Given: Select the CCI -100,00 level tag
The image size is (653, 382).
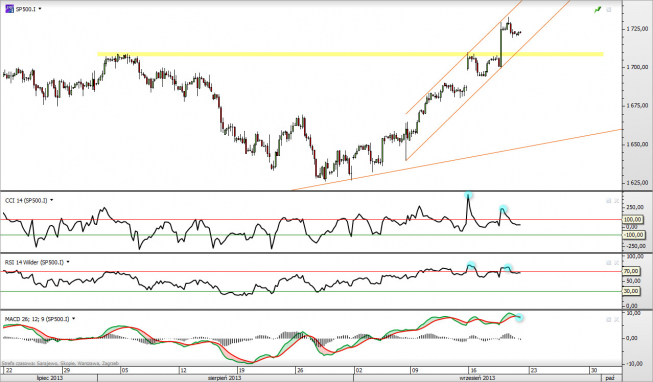Looking at the screenshot, I should click(x=633, y=235).
